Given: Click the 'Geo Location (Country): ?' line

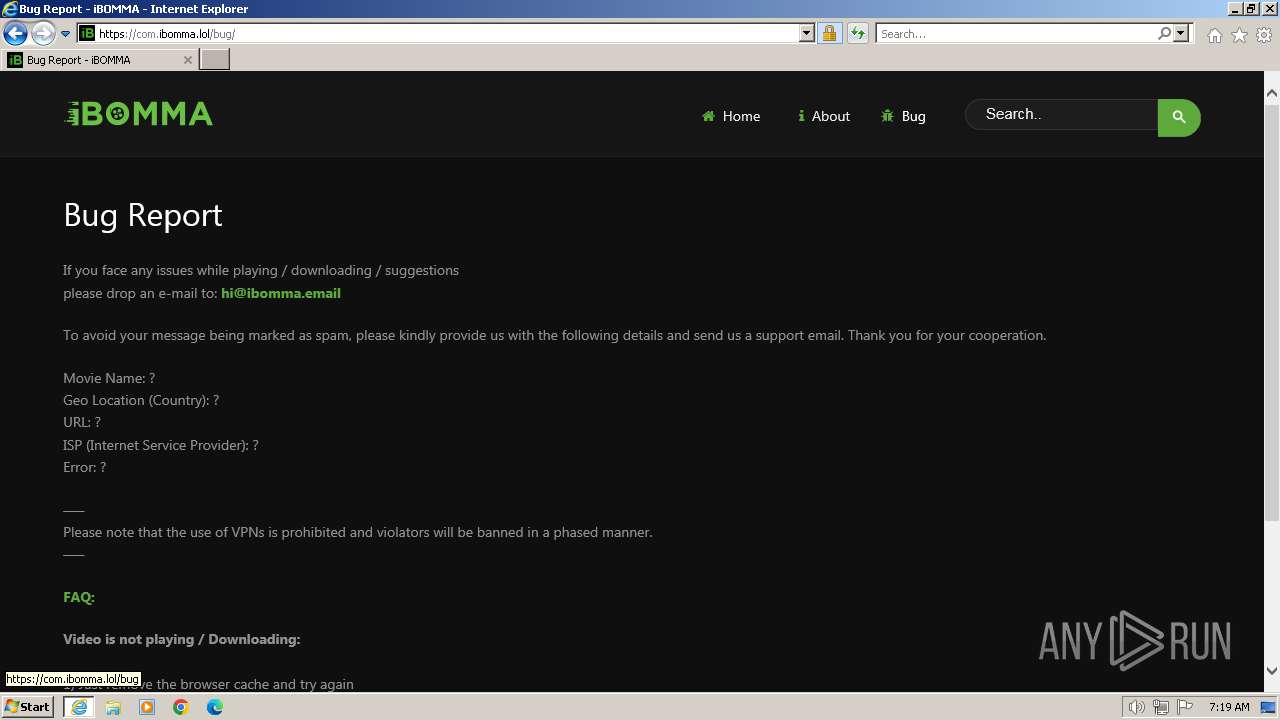Looking at the screenshot, I should tap(141, 400).
